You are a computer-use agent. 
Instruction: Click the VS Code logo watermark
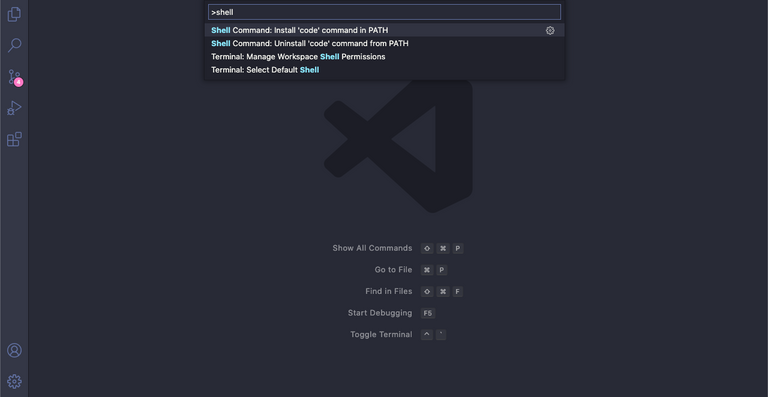tap(398, 144)
